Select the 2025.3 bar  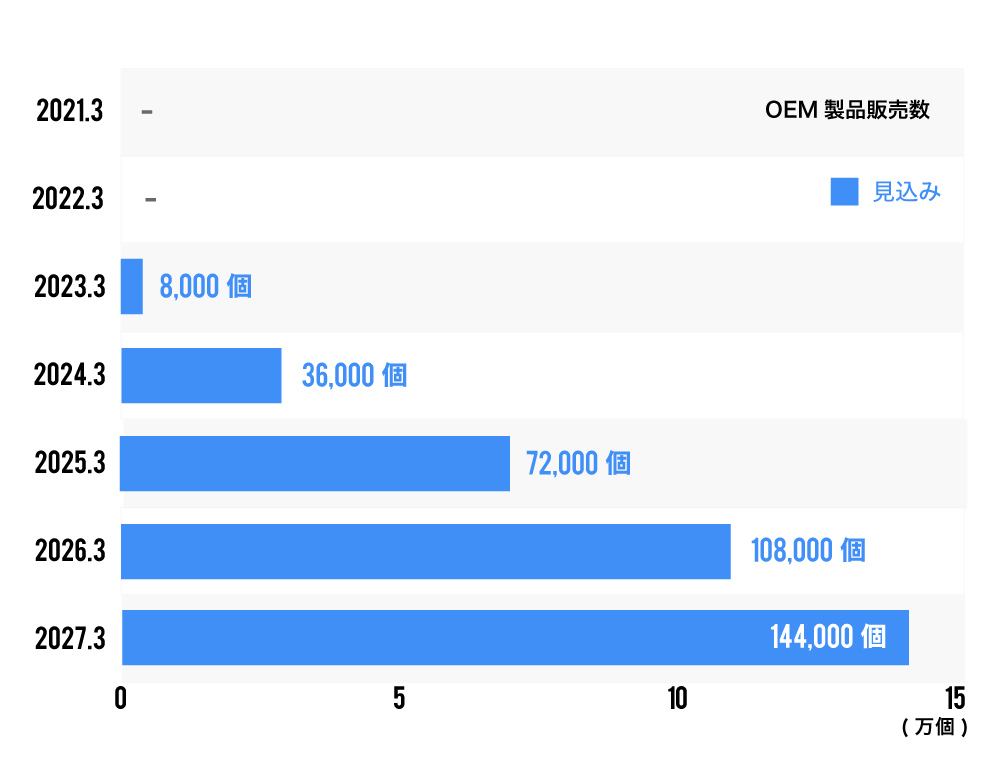[315, 463]
